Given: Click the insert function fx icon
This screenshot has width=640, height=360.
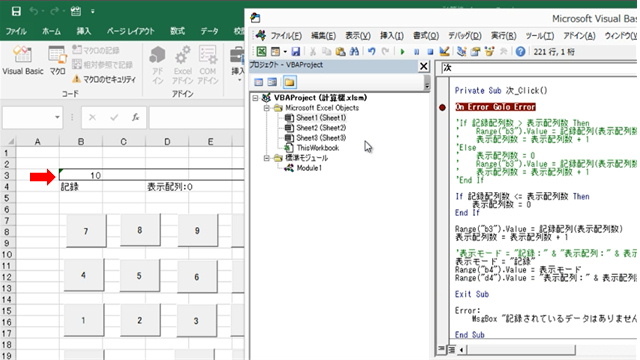Looking at the screenshot, I should pyautogui.click(x=136, y=118).
